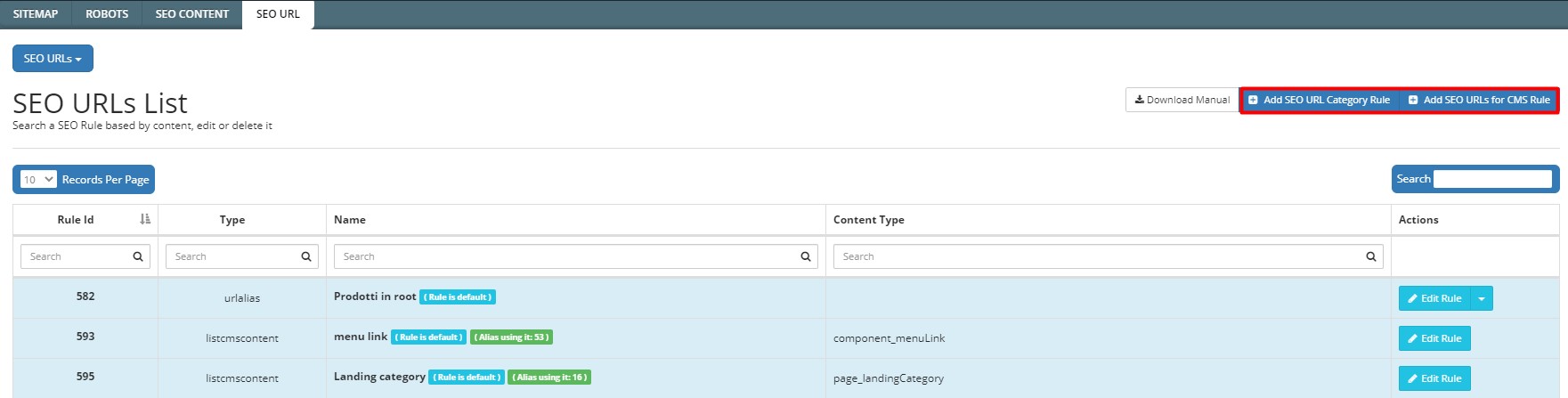The height and width of the screenshot is (398, 1568).
Task: Click the Alias using it: 53 badge
Action: [x=511, y=337]
